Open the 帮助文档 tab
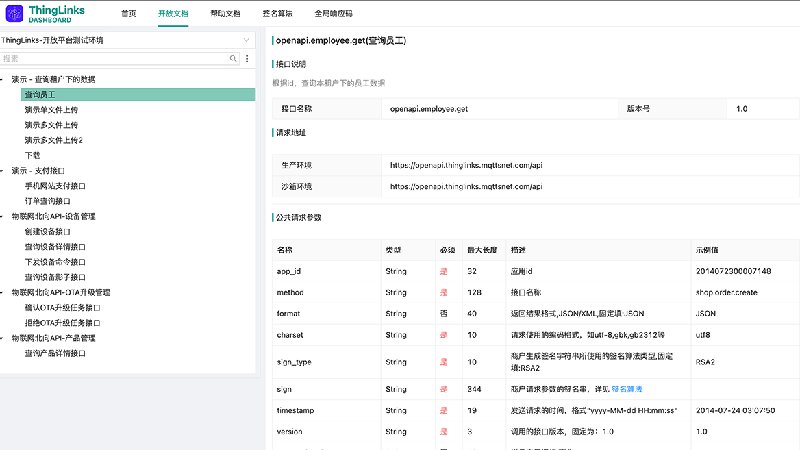 [225, 13]
